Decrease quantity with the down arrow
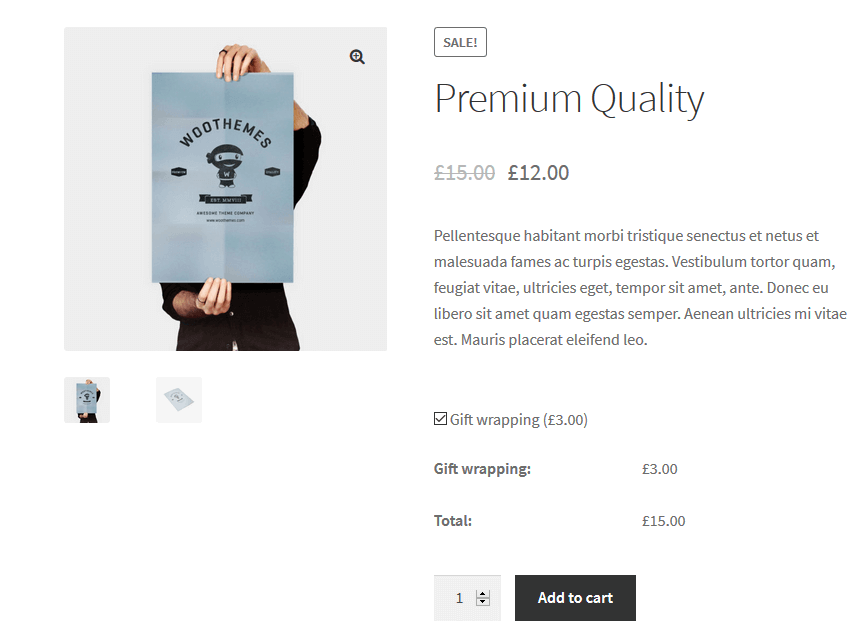The image size is (865, 639). (483, 602)
